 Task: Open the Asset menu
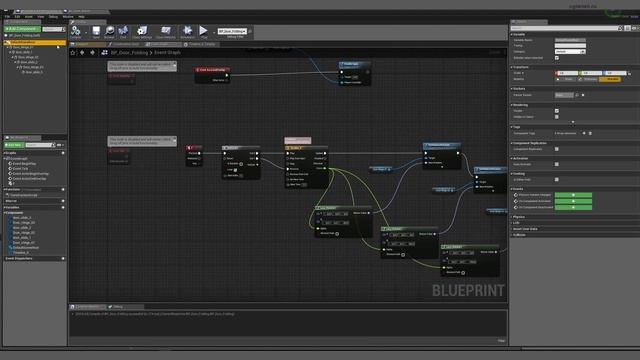(29, 17)
